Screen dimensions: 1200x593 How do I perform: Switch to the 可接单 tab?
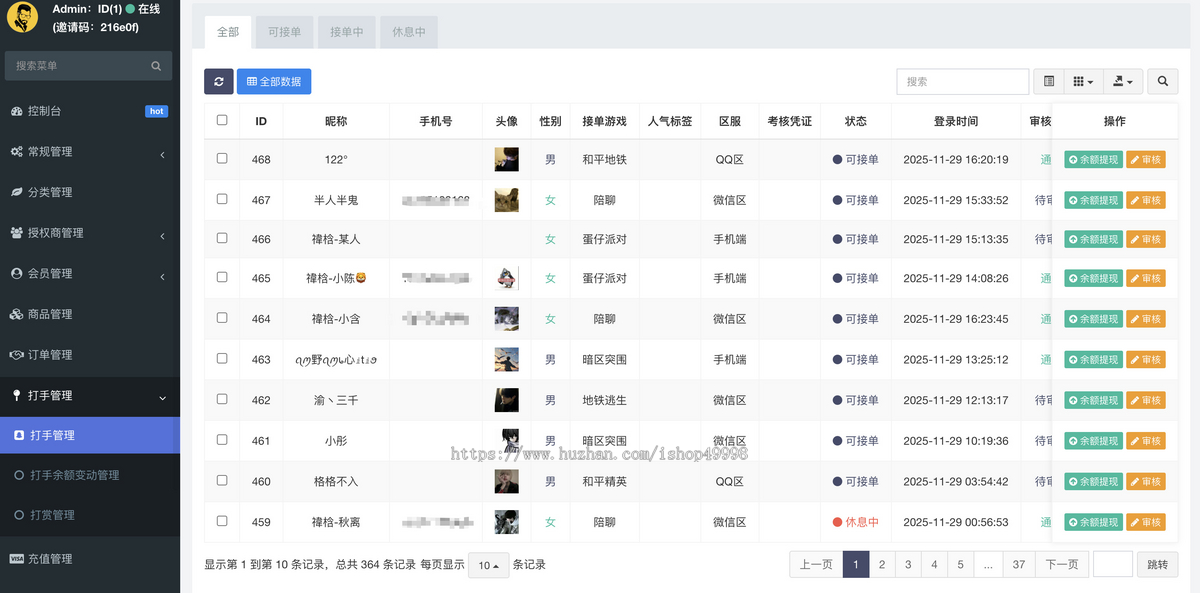coord(284,31)
